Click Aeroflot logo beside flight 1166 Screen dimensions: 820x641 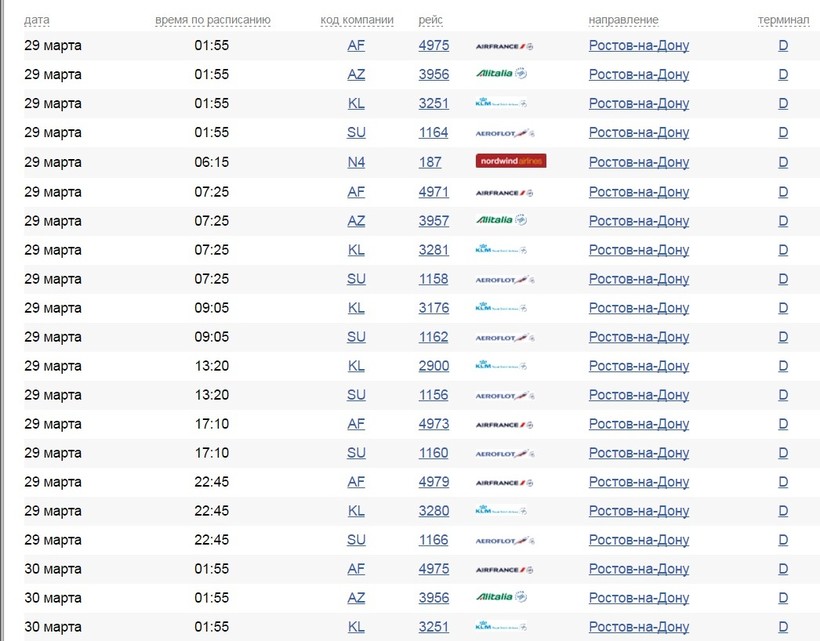point(505,541)
